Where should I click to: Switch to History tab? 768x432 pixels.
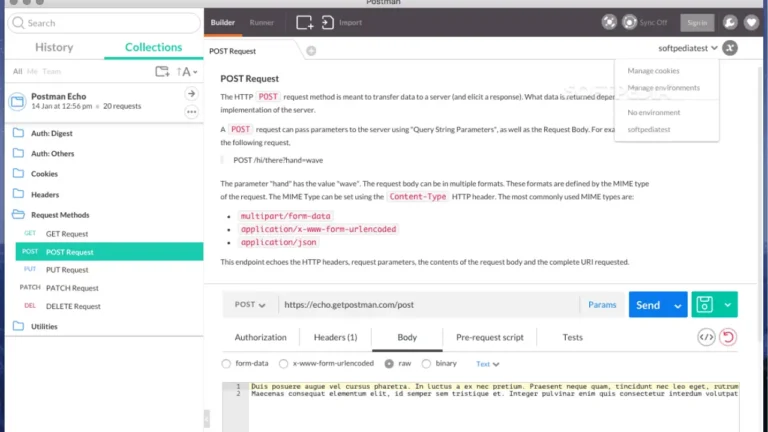[x=54, y=48]
